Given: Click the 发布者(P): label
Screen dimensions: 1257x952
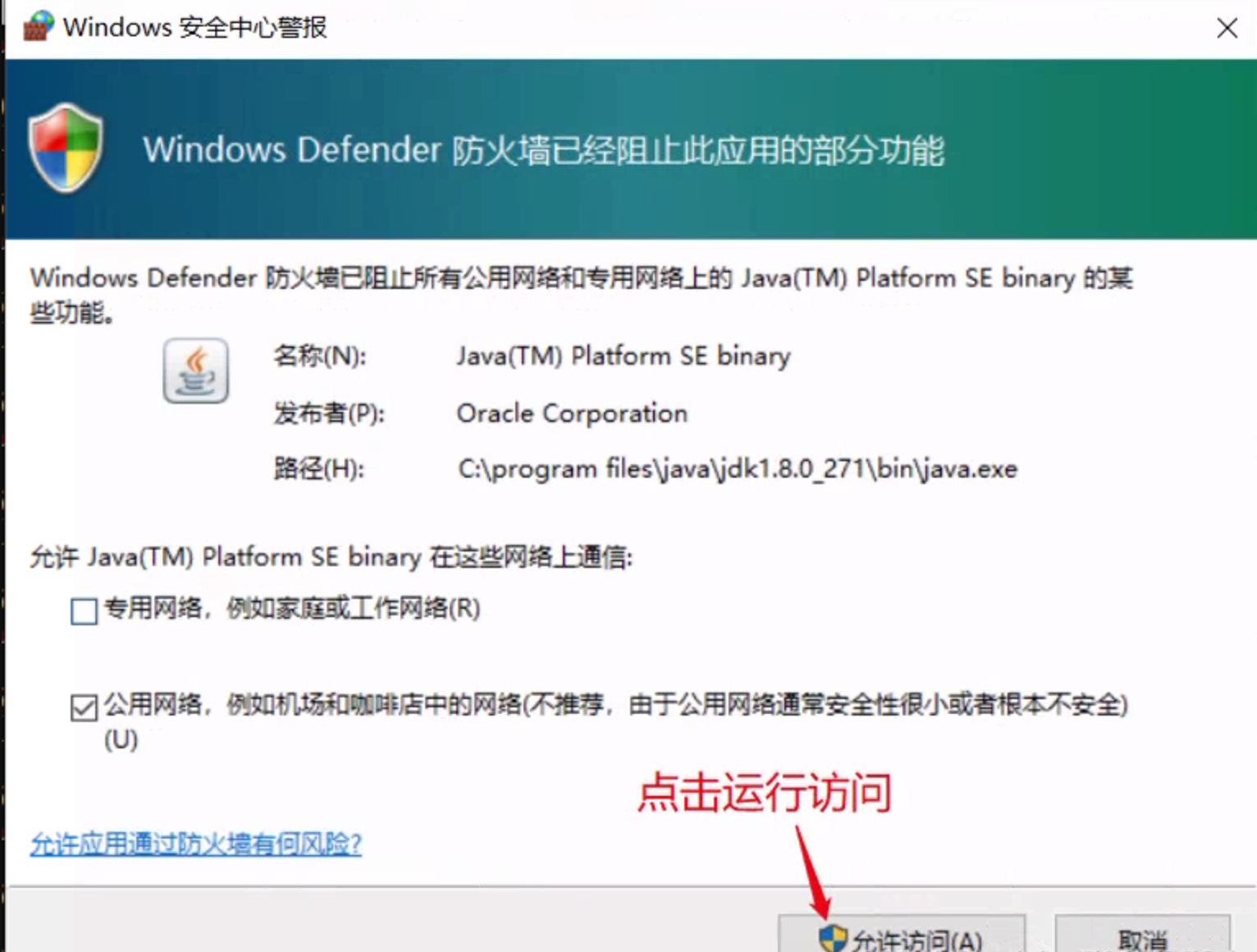Looking at the screenshot, I should coord(329,413).
